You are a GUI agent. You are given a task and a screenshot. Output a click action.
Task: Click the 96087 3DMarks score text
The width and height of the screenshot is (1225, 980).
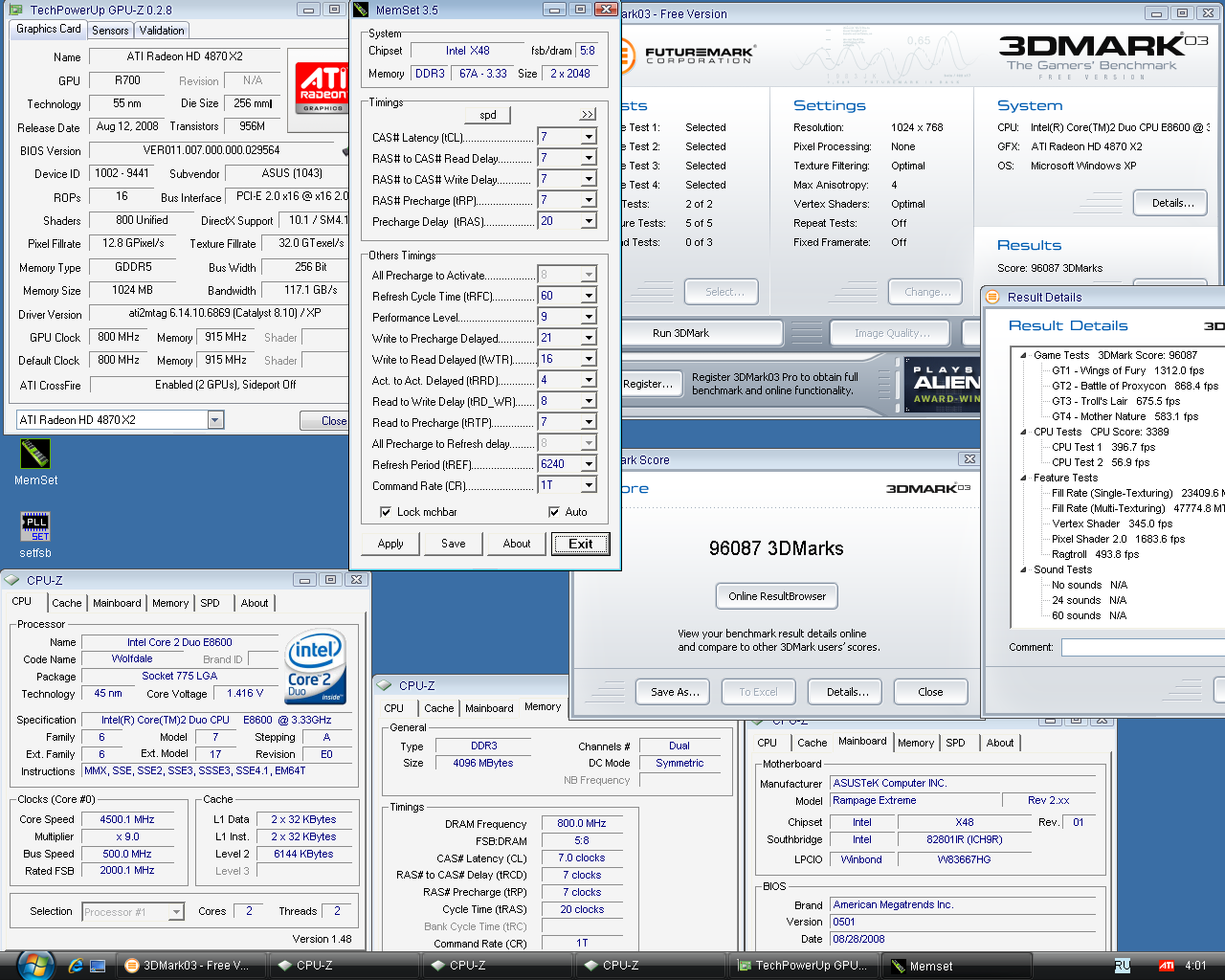(776, 548)
